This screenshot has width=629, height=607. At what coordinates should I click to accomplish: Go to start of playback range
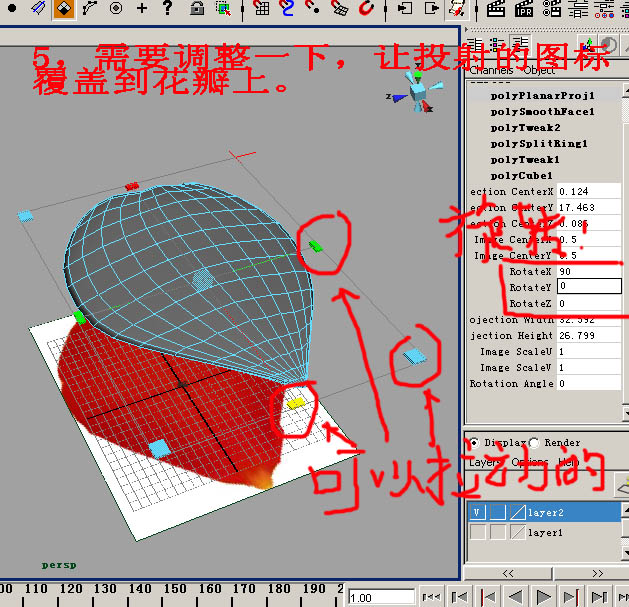[432, 597]
